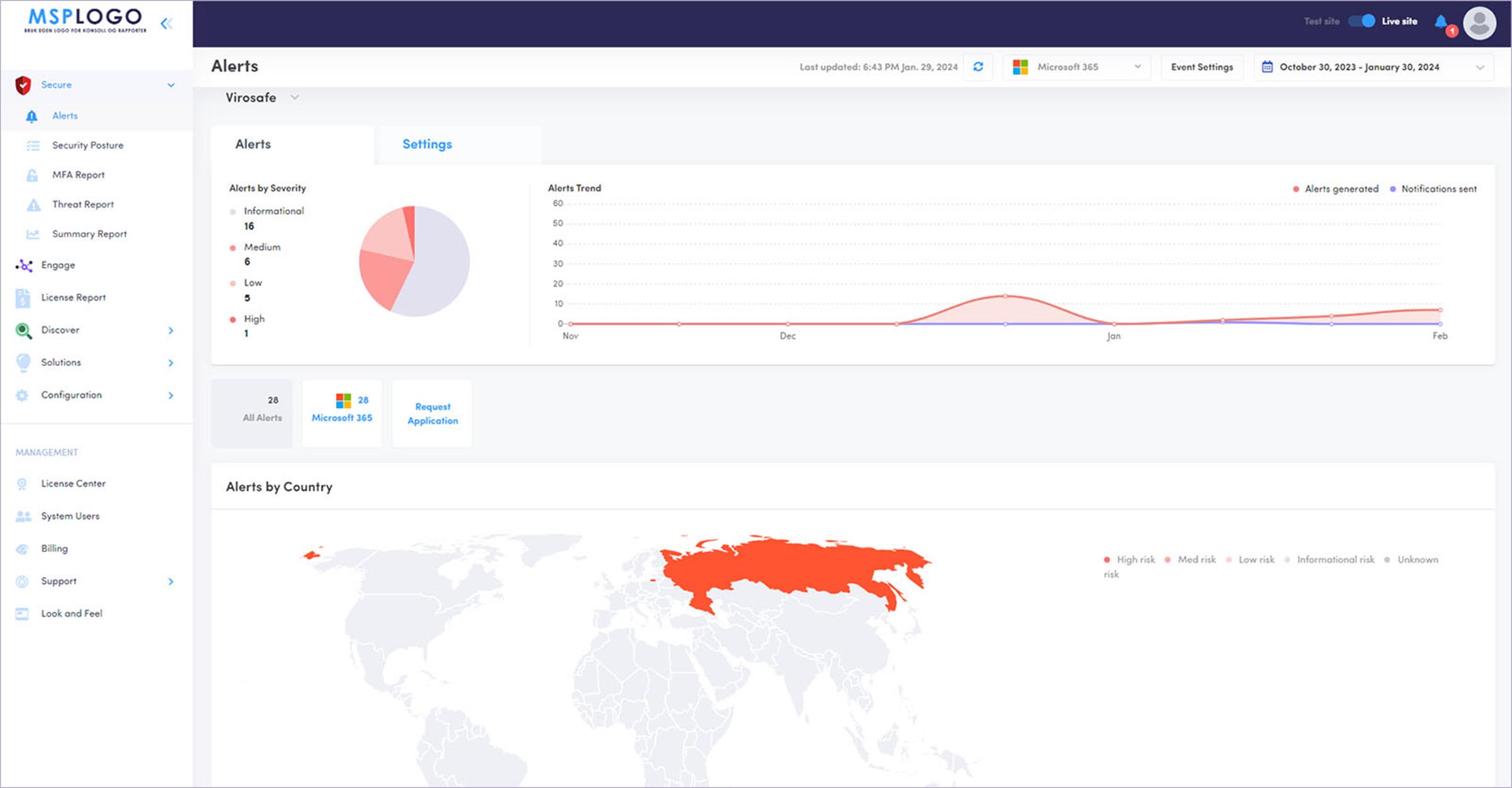Screen dimensions: 1512x788
Task: Click the MSP logo
Action: (x=85, y=20)
